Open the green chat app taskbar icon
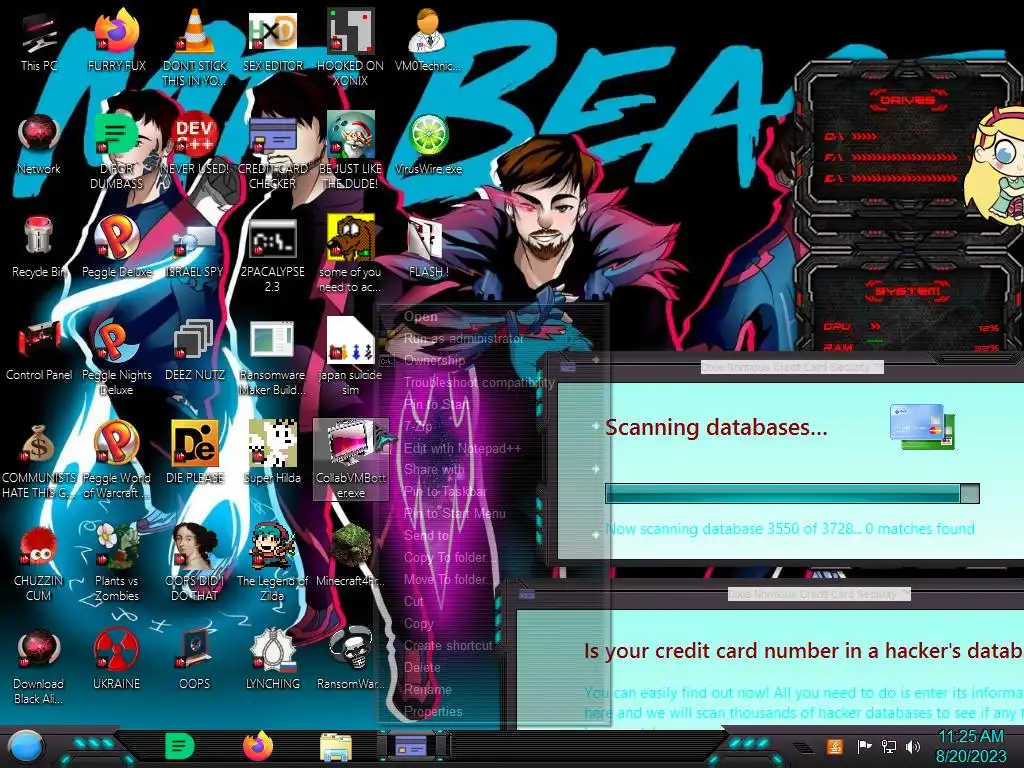 pyautogui.click(x=180, y=746)
